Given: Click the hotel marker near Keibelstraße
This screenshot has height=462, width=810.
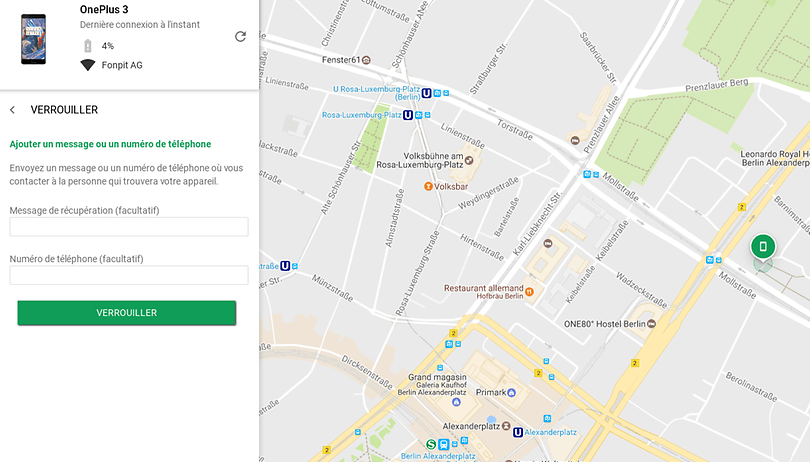Looking at the screenshot, I should (548, 243).
